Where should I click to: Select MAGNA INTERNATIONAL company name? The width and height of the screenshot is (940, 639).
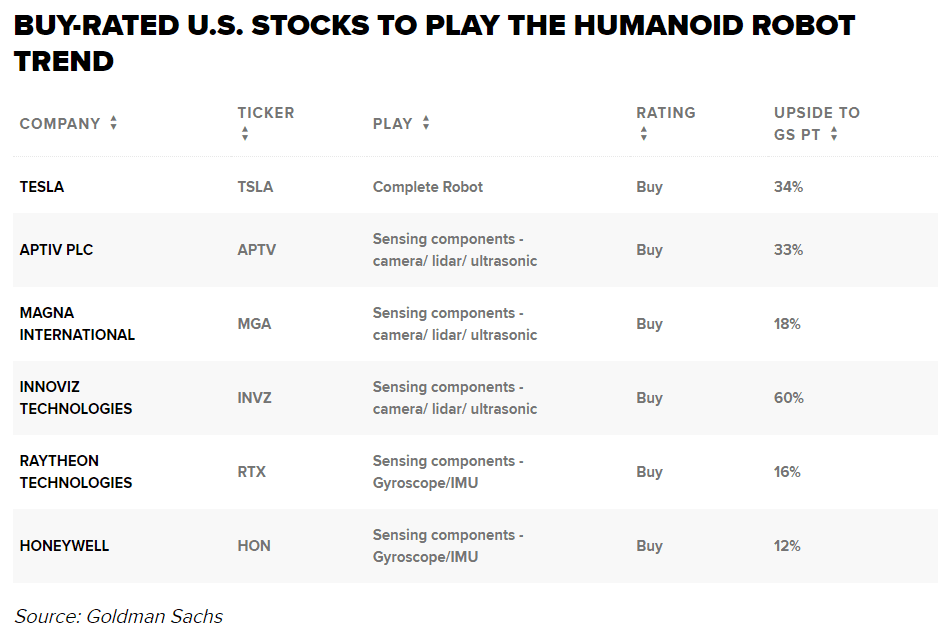point(77,324)
